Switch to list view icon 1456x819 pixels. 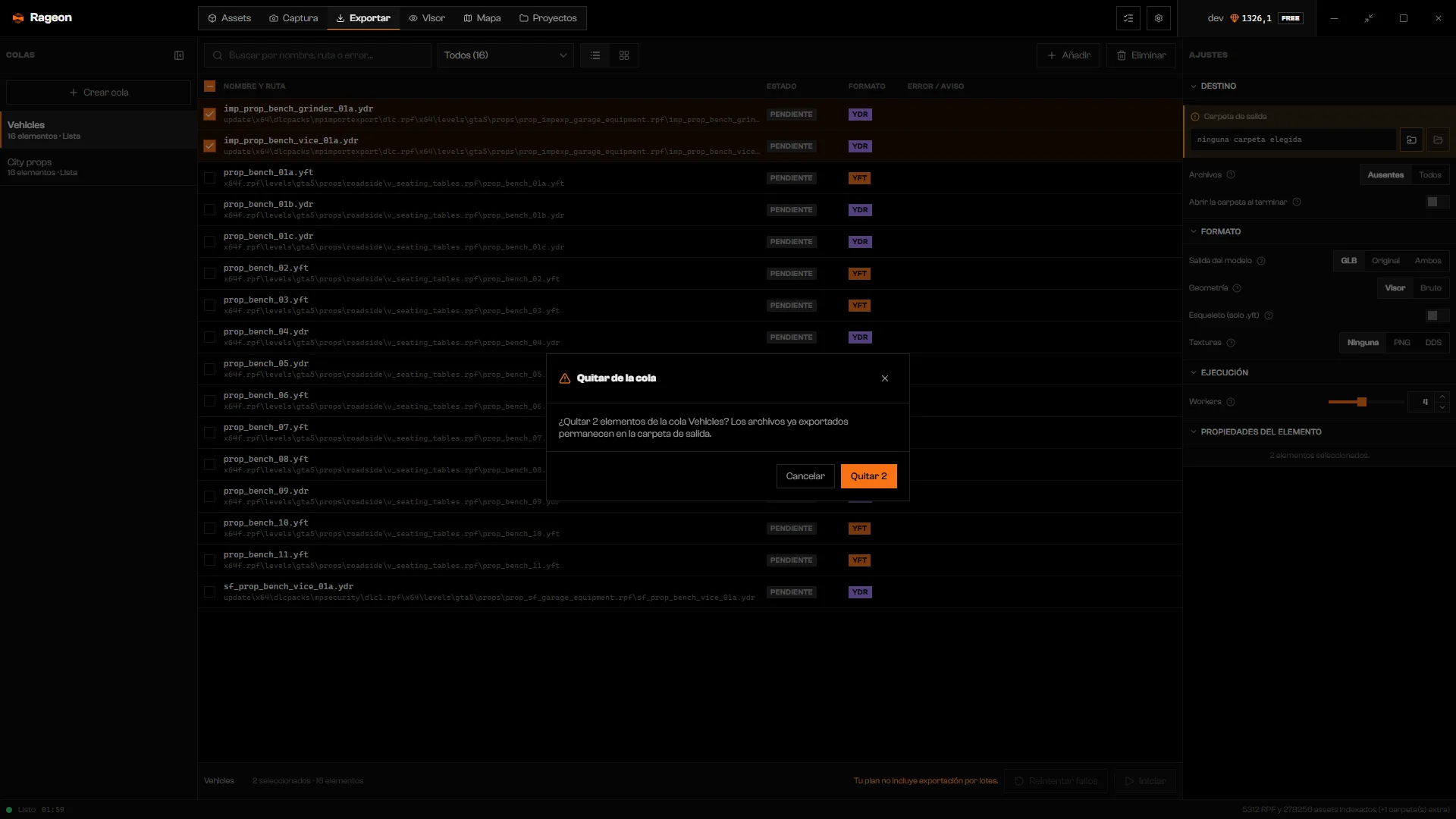(595, 55)
